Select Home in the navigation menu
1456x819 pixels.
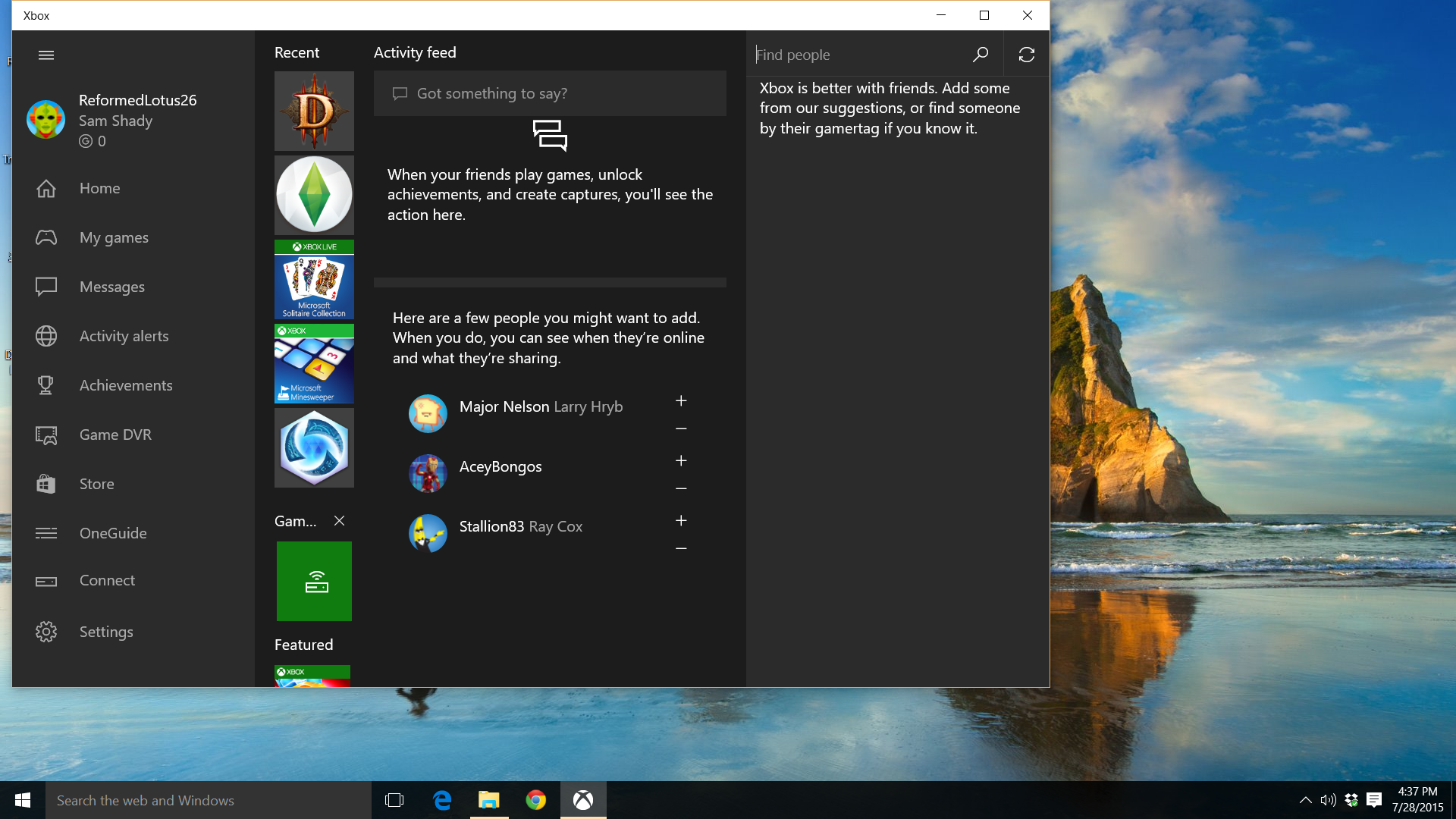(99, 187)
